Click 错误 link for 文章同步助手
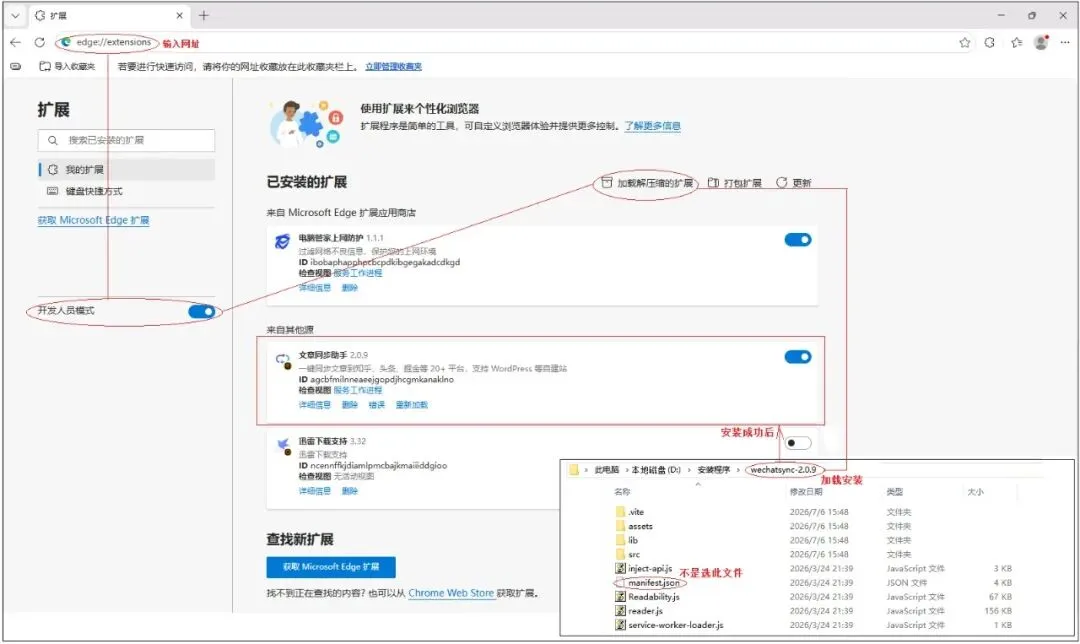Screen dimensions: 1080x644 tap(377, 405)
